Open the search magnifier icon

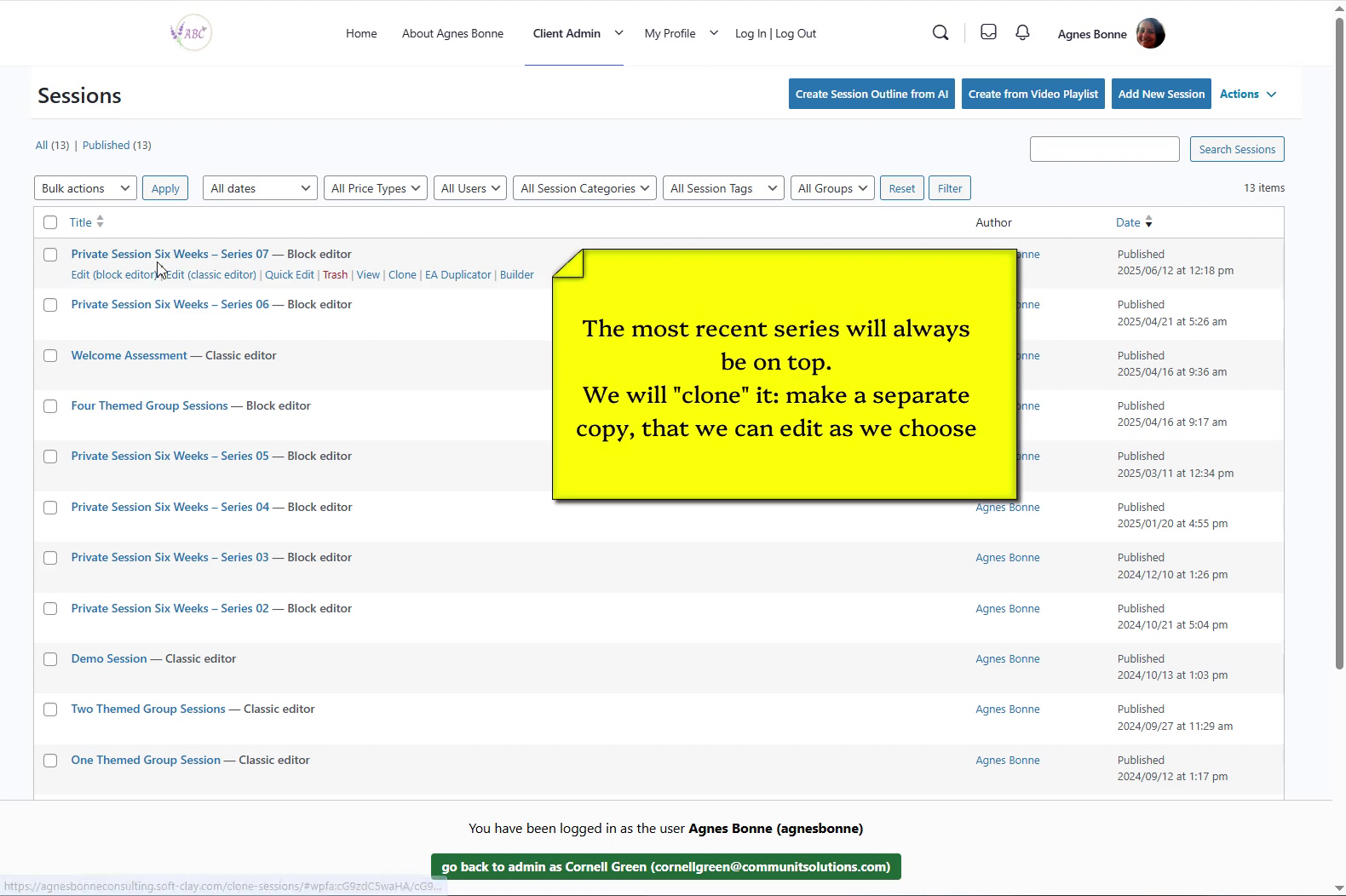pyautogui.click(x=940, y=33)
